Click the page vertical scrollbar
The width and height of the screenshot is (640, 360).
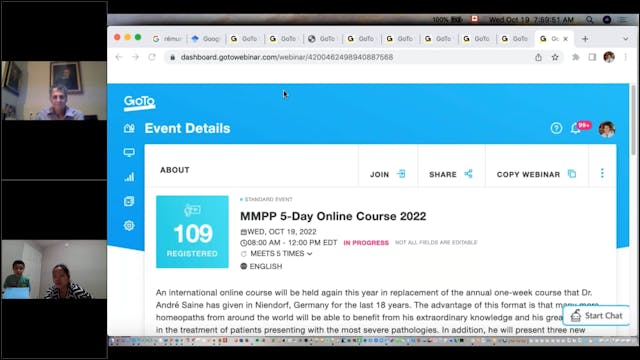633,120
